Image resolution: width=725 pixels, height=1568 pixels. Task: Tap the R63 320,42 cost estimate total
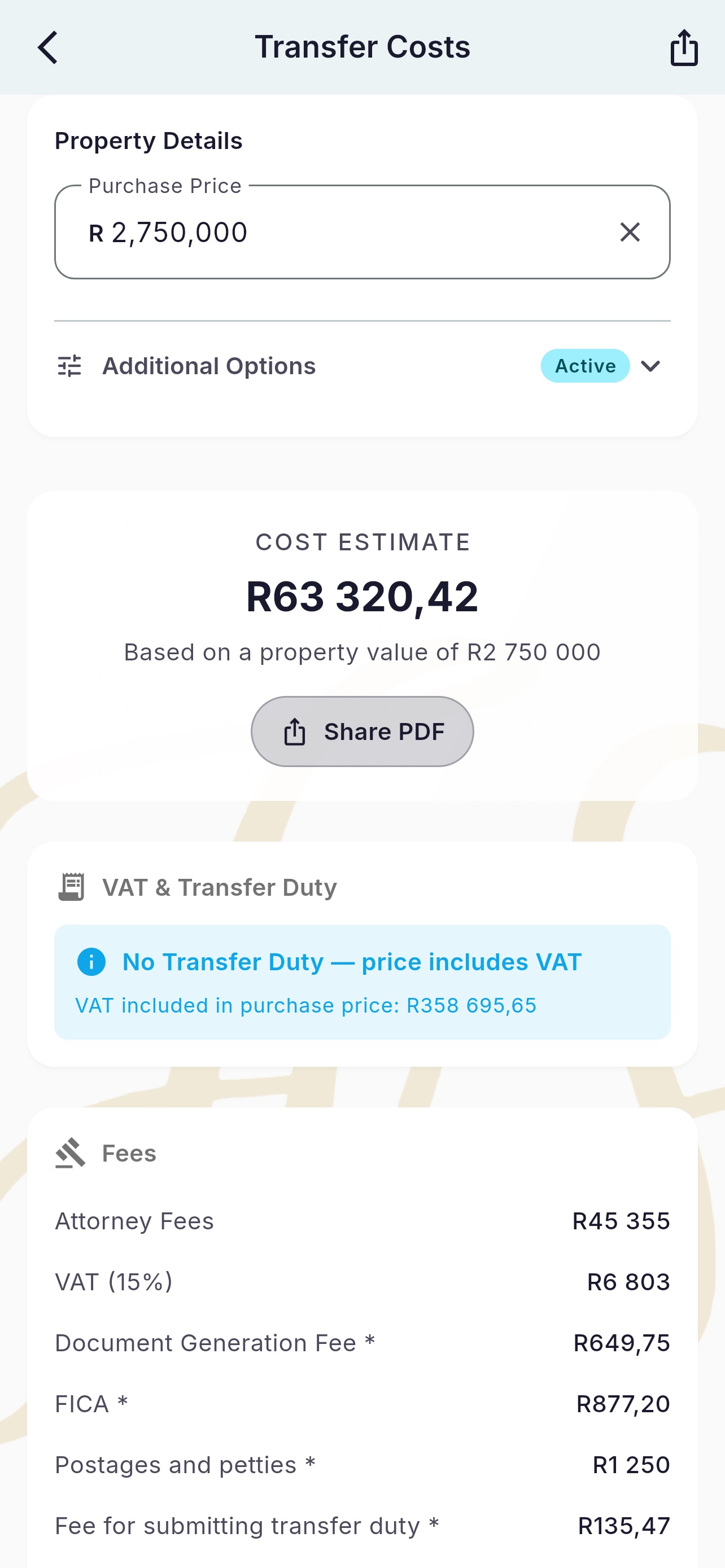(362, 596)
